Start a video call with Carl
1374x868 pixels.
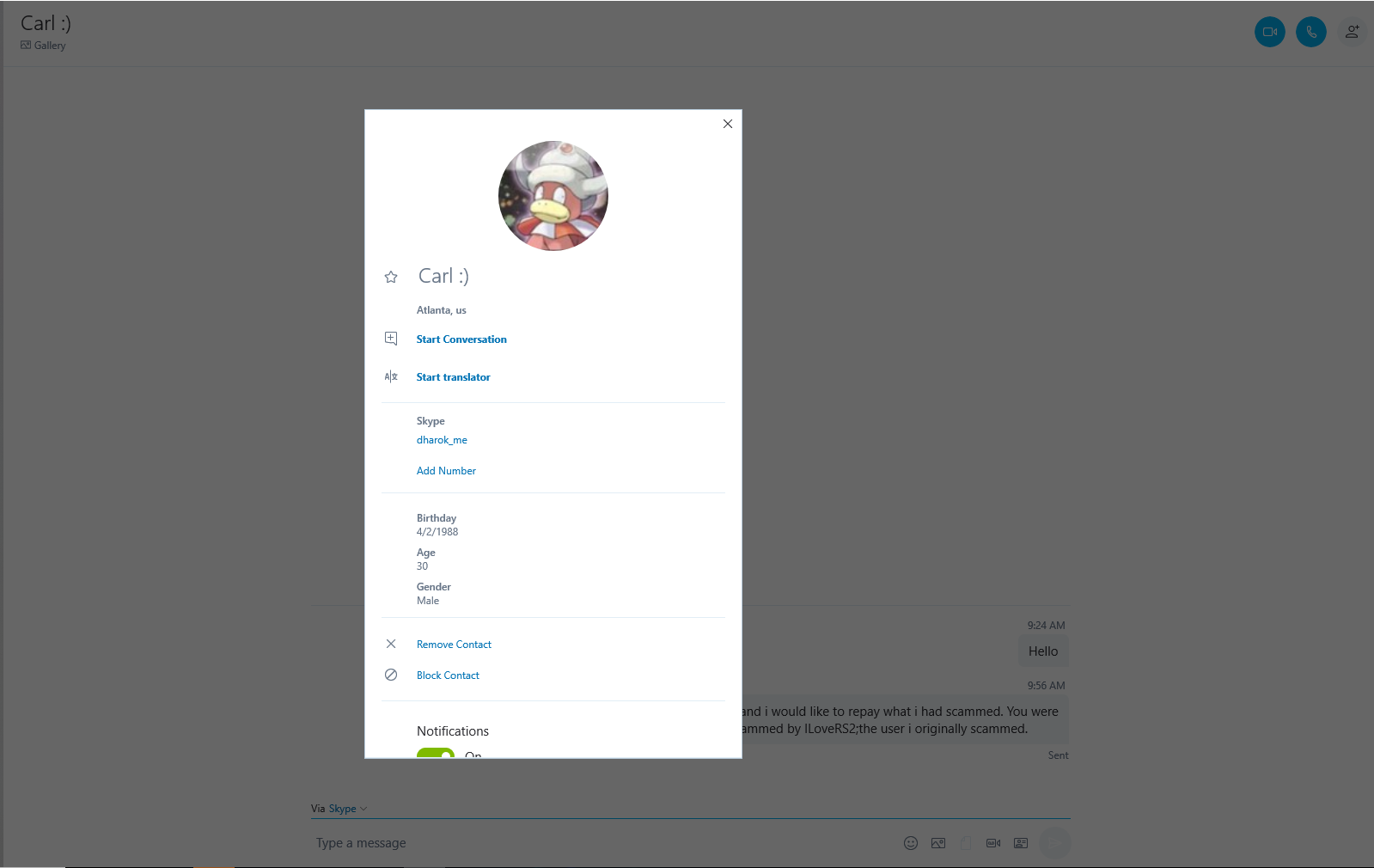click(x=1269, y=32)
